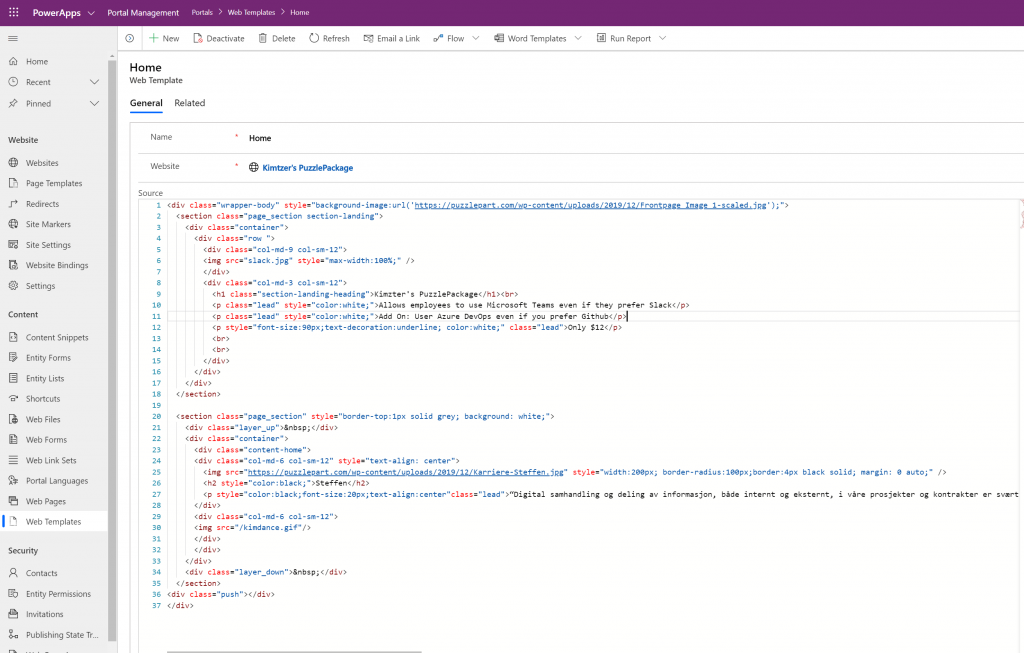The image size is (1024, 653).
Task: Click the Refresh button
Action: (329, 39)
